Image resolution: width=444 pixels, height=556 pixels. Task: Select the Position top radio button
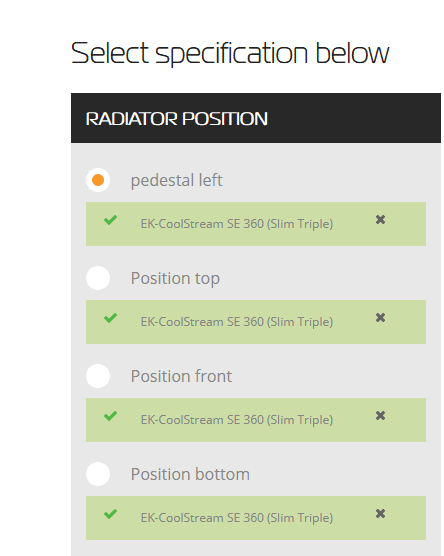pos(98,278)
